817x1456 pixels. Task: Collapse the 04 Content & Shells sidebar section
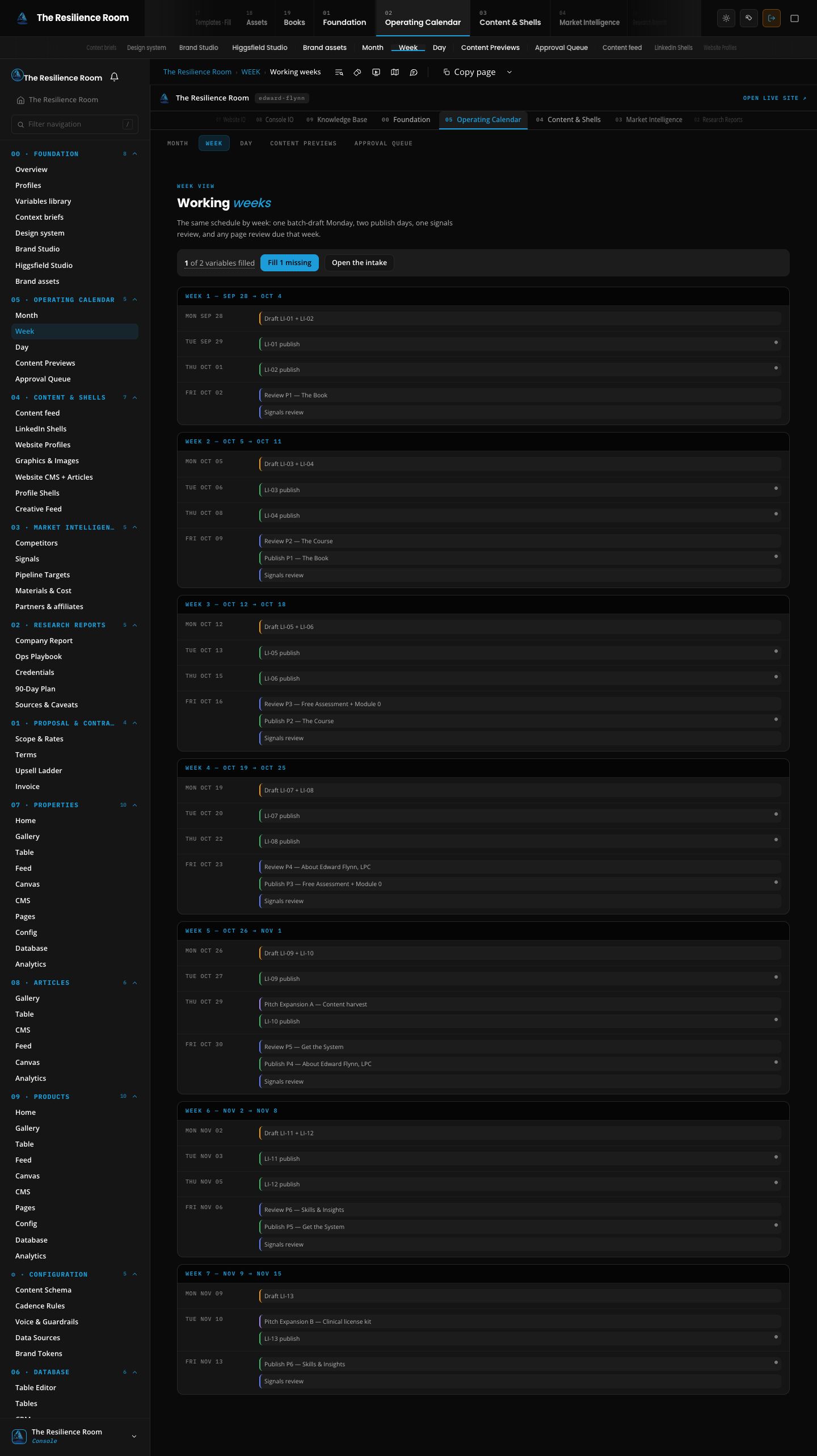(134, 397)
